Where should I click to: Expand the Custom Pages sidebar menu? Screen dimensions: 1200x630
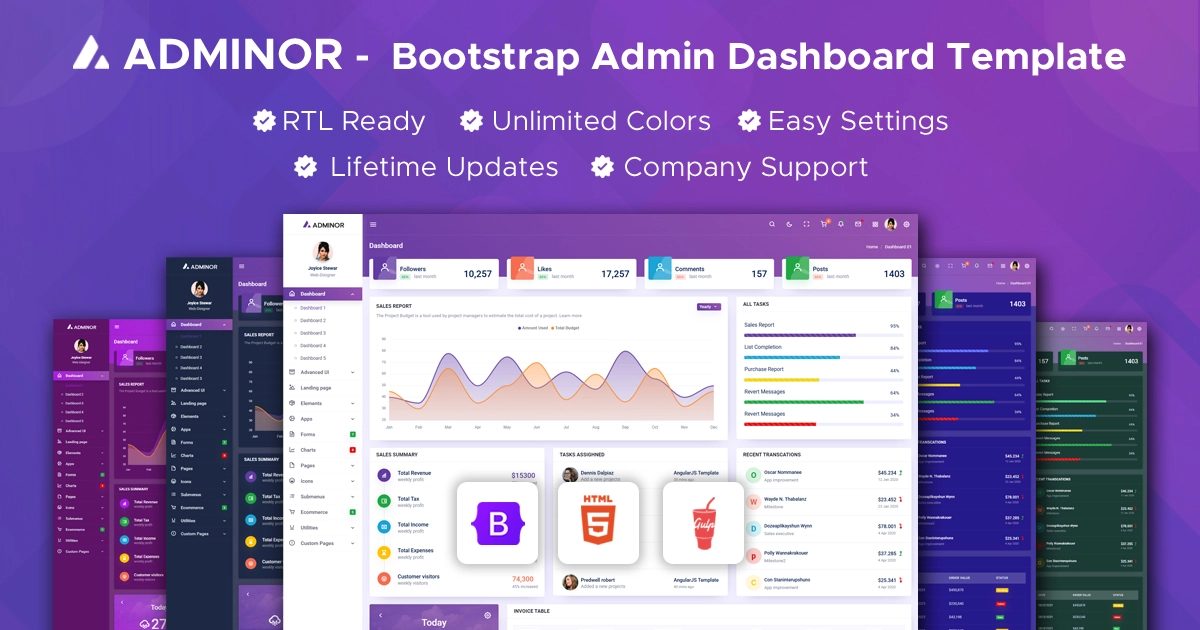pos(322,543)
